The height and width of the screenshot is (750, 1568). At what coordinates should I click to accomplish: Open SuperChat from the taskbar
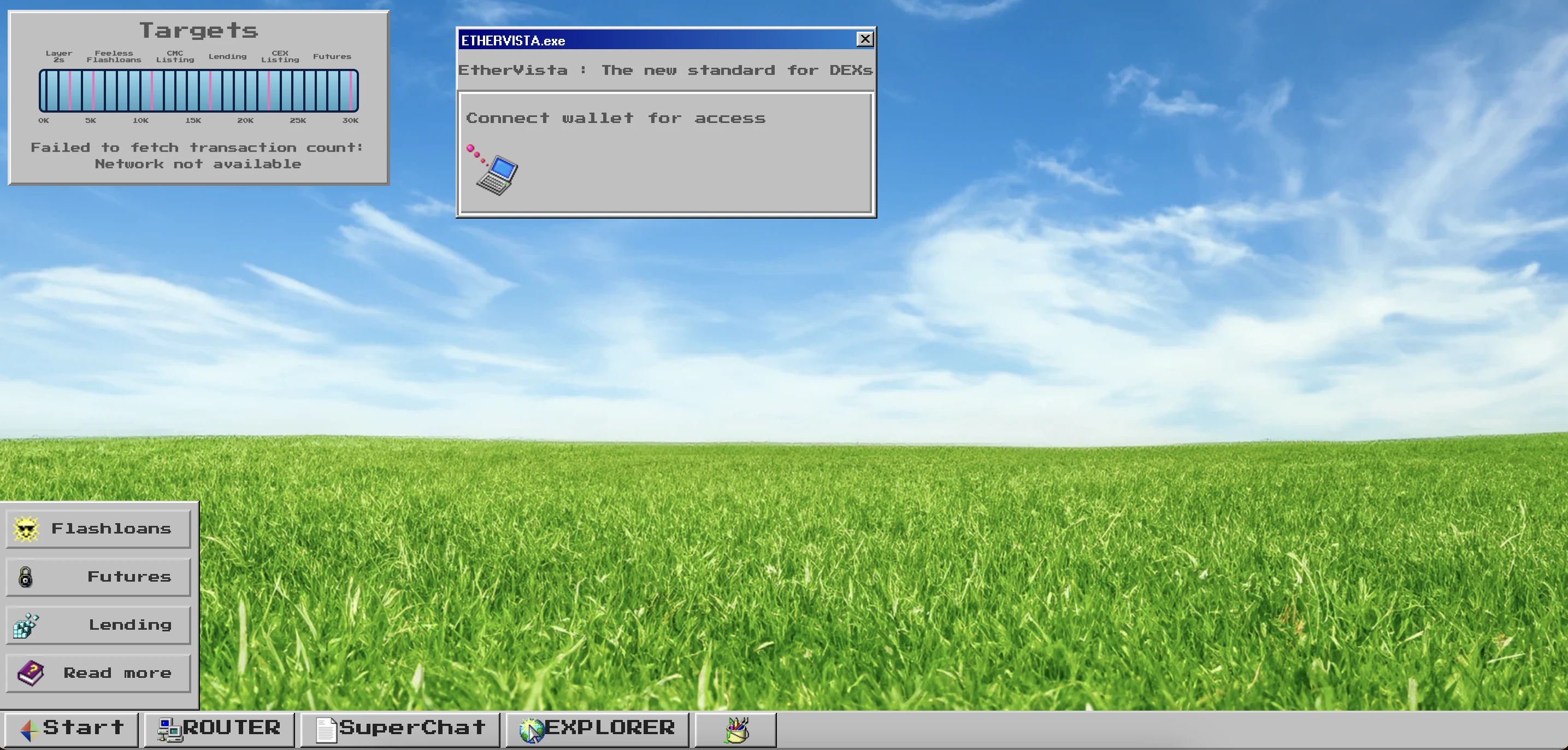pyautogui.click(x=411, y=728)
